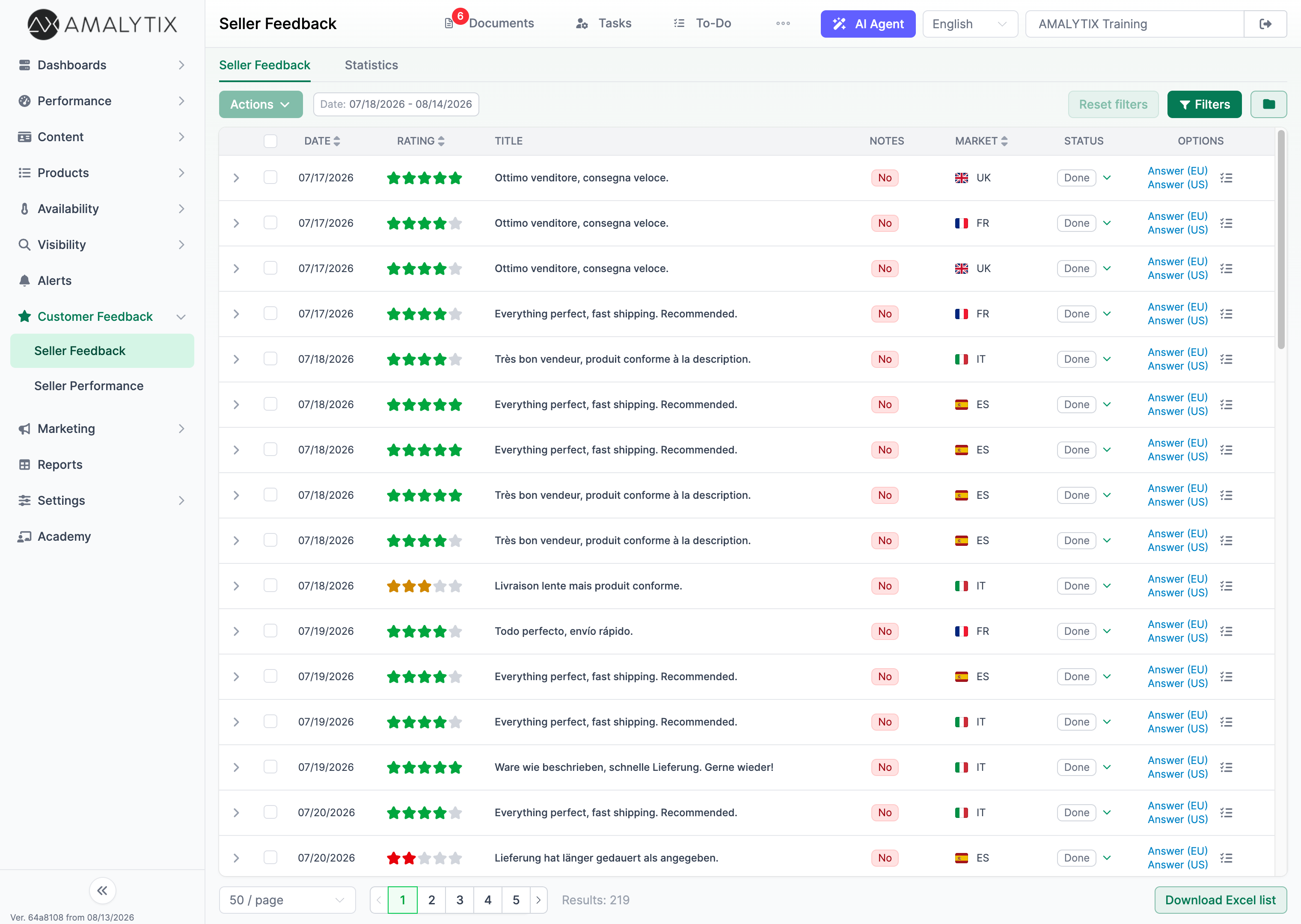The image size is (1301, 924).
Task: Select the Seller Feedback tab
Action: click(264, 65)
